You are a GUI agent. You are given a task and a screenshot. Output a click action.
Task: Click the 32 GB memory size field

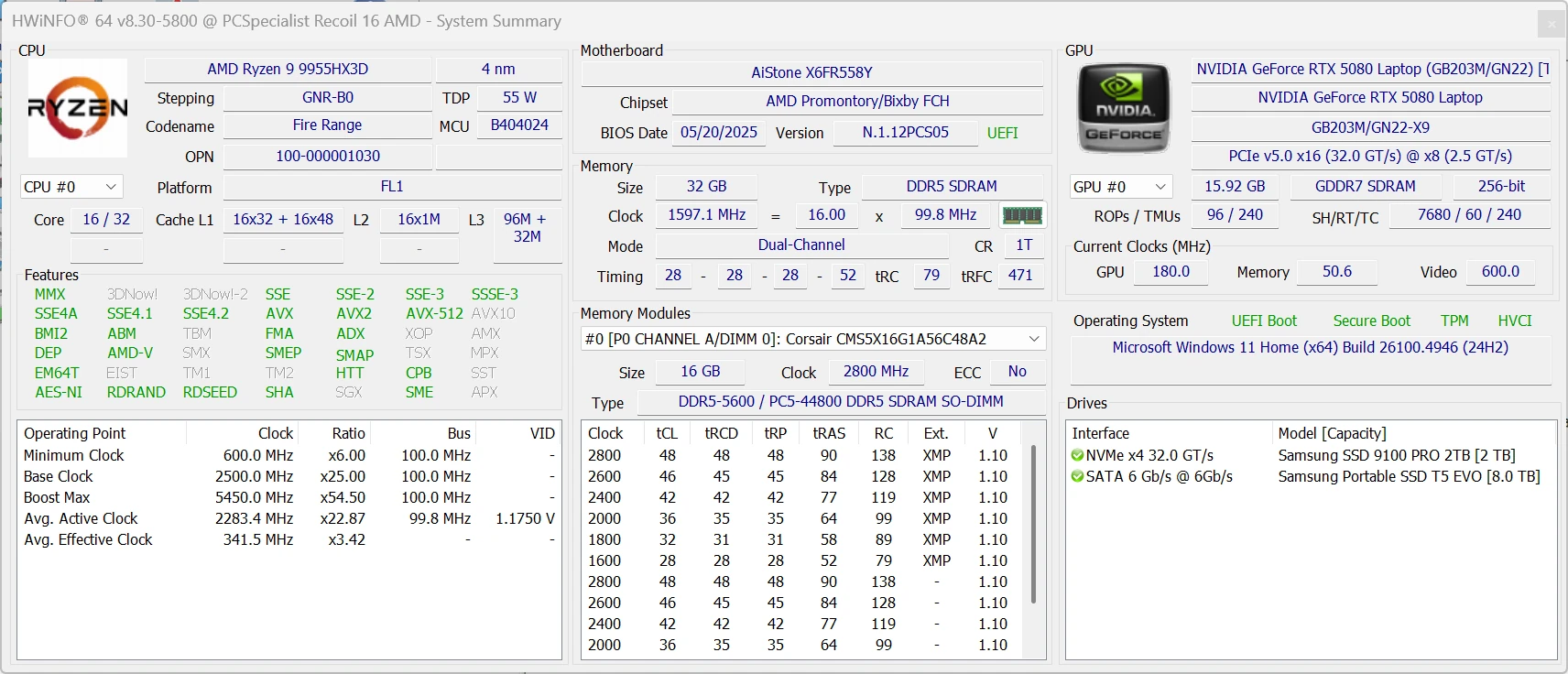pos(706,187)
